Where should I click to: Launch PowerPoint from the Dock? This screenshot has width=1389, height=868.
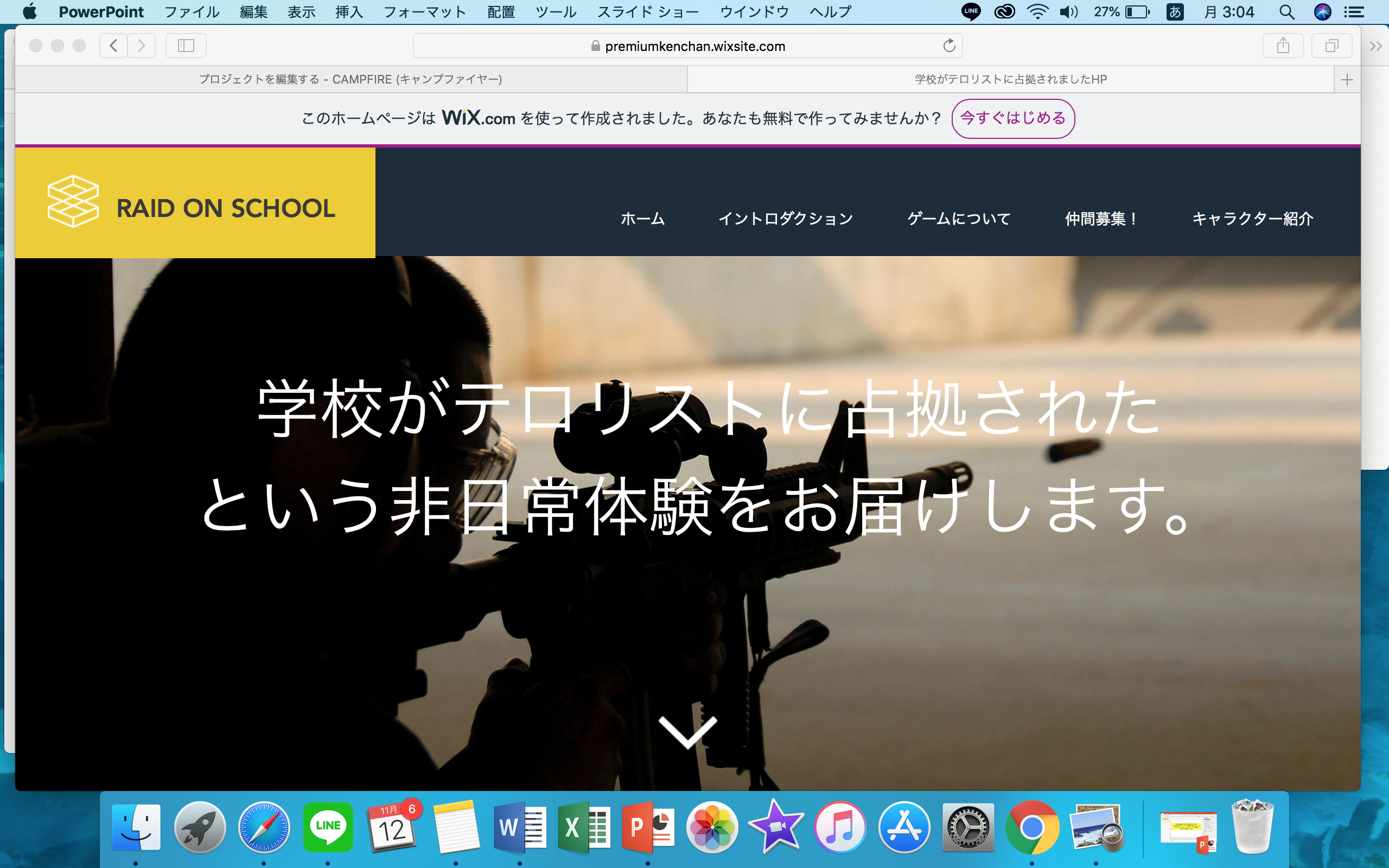click(x=647, y=827)
